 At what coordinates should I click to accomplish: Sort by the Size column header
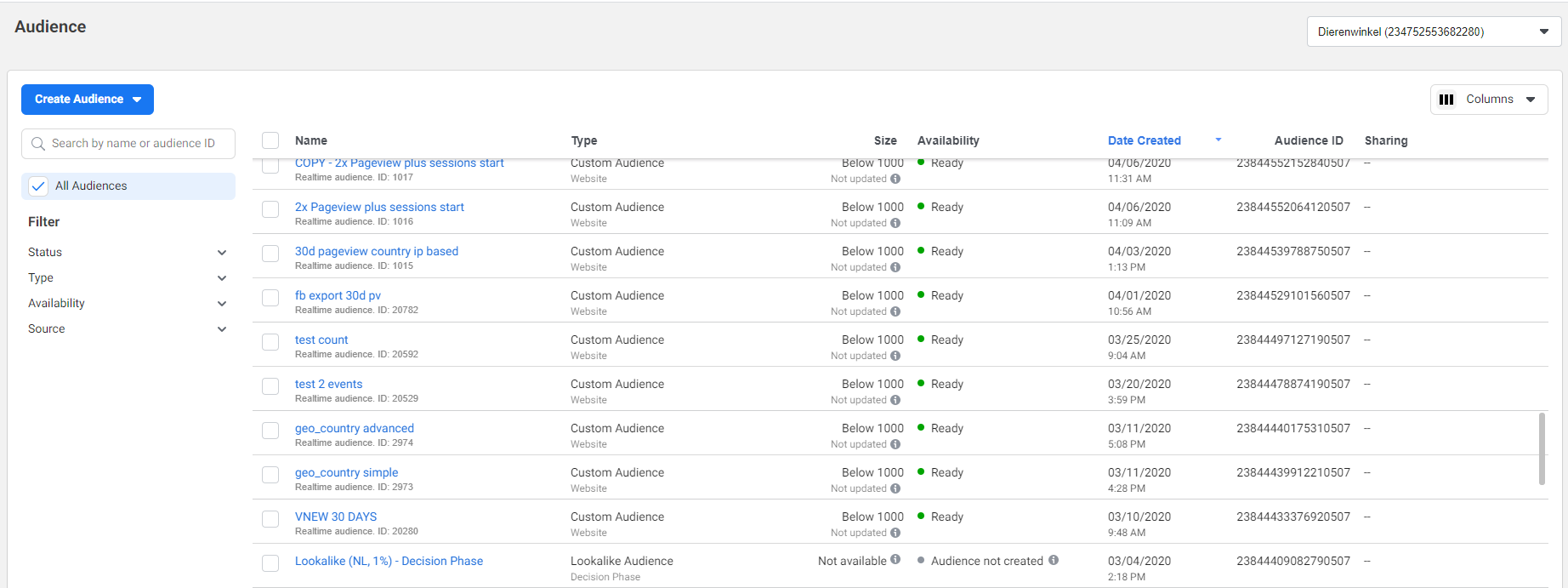click(884, 140)
